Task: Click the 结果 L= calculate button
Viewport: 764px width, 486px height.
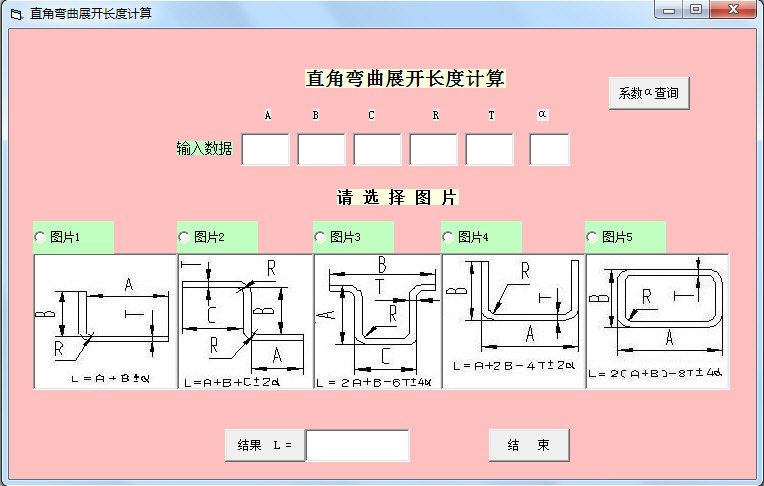Action: click(x=265, y=445)
